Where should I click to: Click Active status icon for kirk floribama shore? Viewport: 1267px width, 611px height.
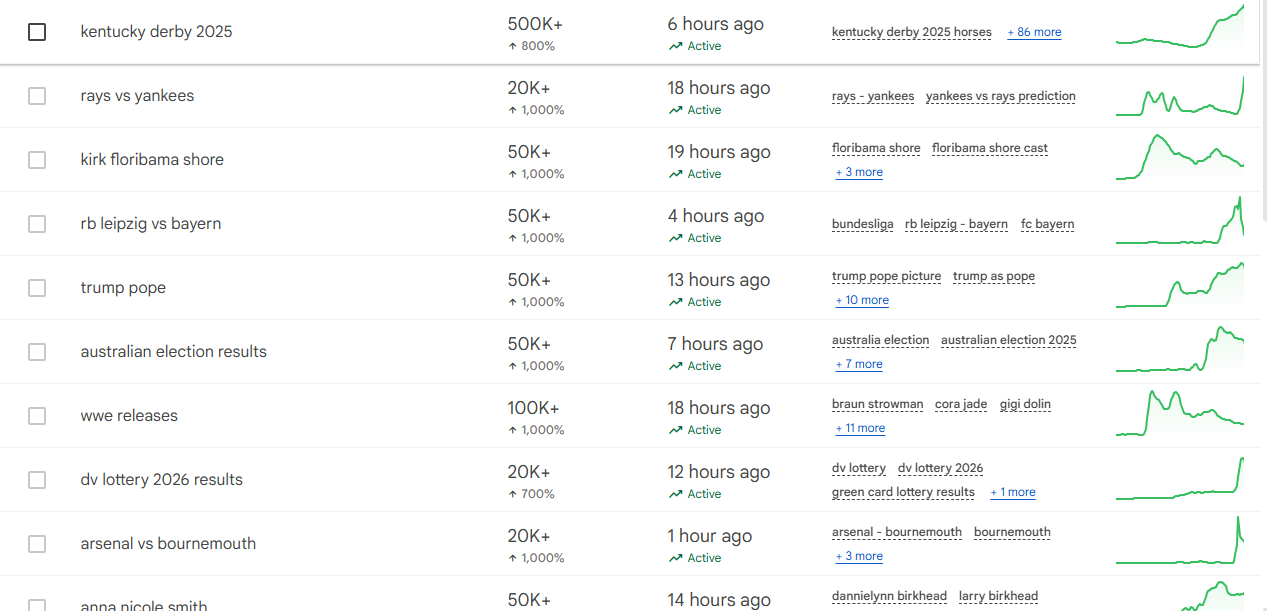point(676,174)
